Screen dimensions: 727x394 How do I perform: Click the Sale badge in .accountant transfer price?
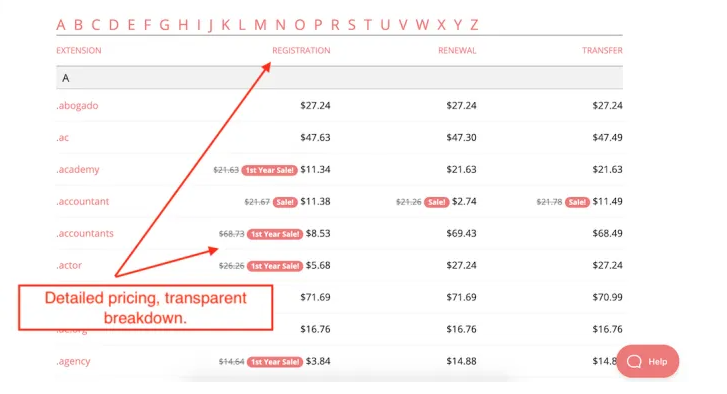[x=577, y=202]
